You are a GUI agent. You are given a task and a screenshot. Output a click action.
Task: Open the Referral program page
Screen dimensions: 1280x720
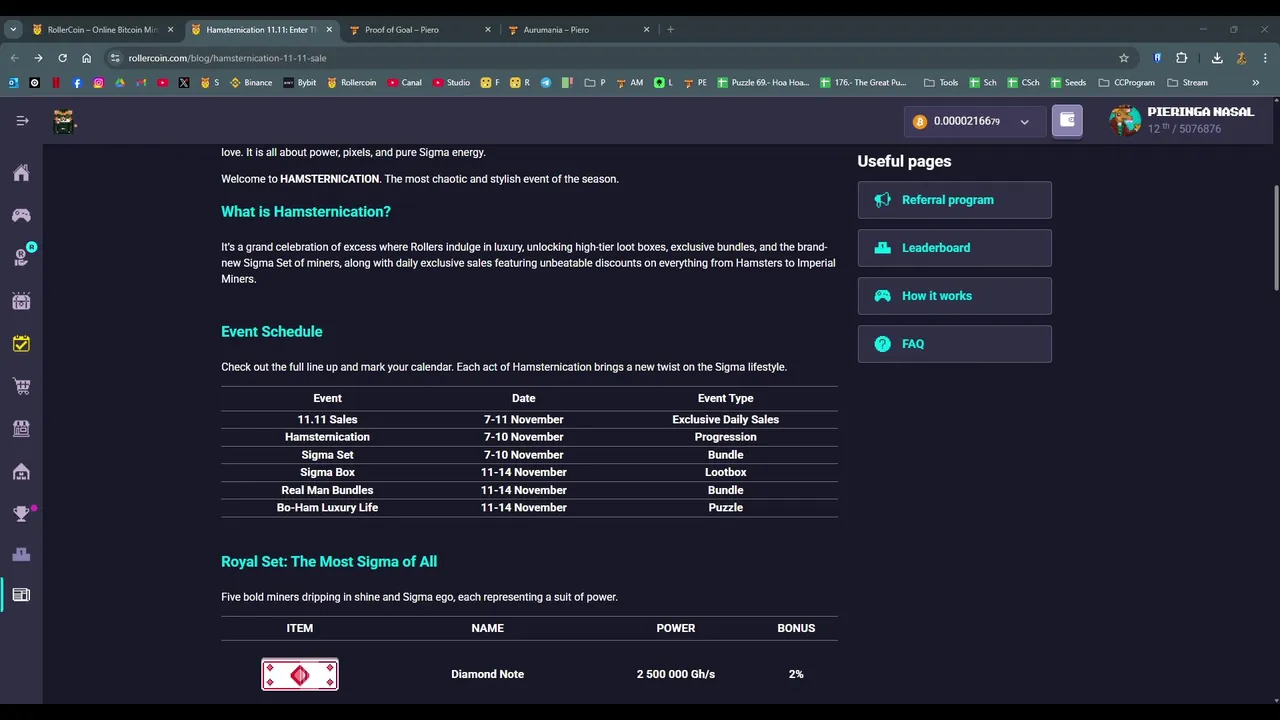954,200
